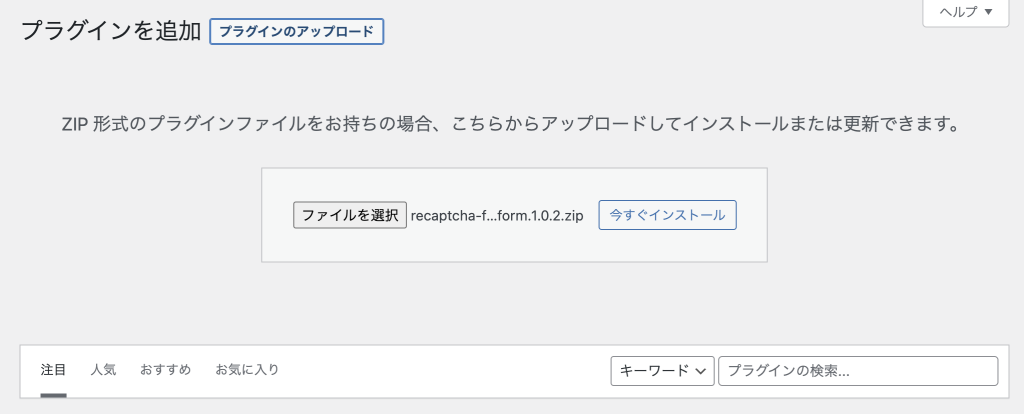
Task: Click the chevron arrow in the キーワード selector
Action: pyautogui.click(x=701, y=372)
